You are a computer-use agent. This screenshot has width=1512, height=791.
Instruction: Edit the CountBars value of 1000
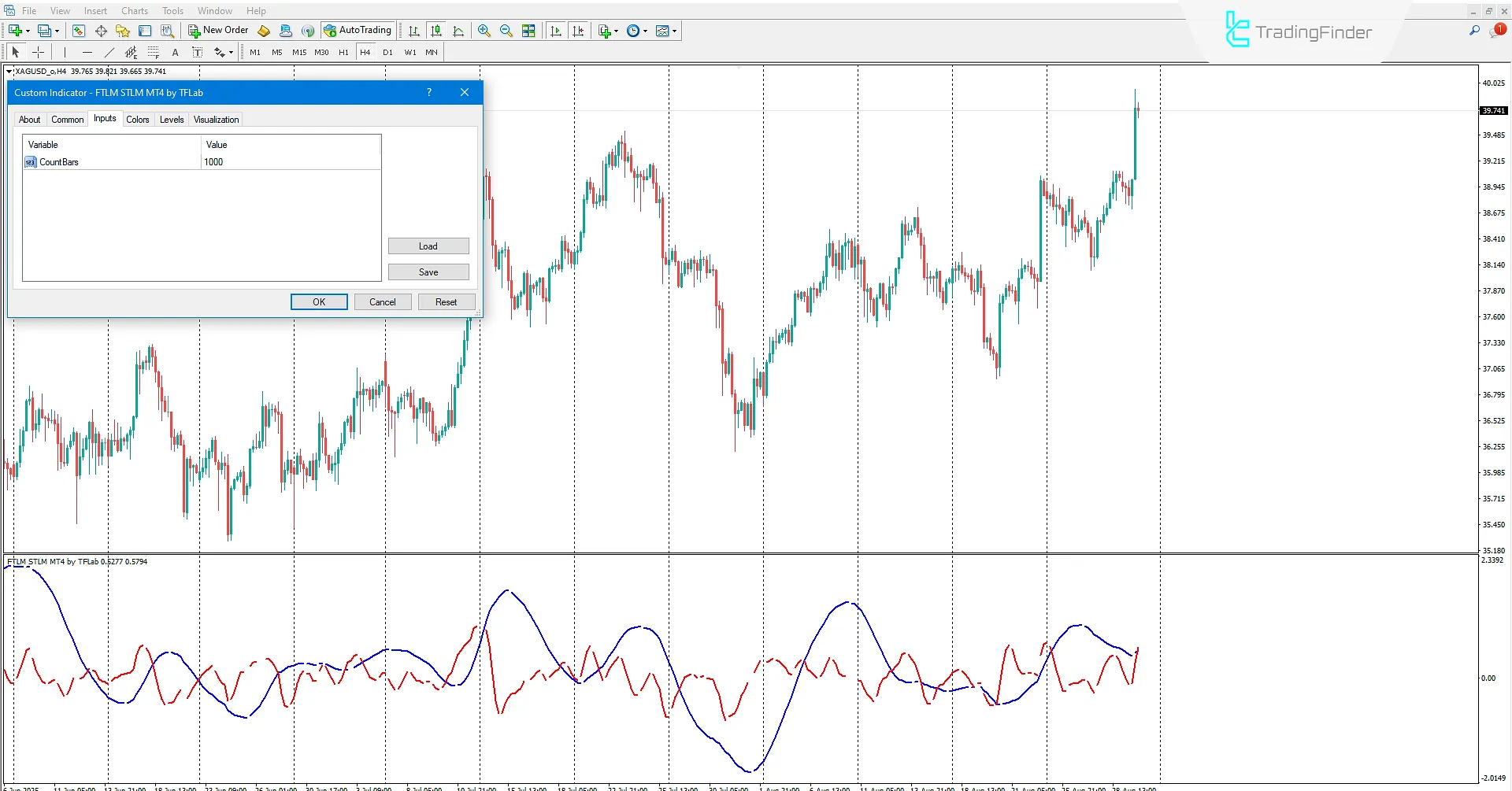coord(213,162)
